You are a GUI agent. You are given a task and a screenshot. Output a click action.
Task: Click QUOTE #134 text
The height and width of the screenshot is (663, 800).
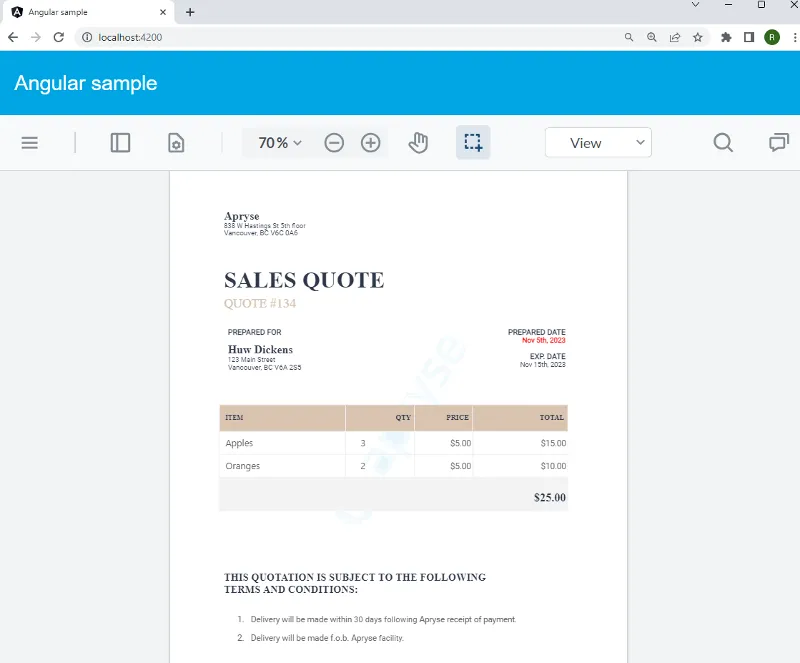coord(260,304)
